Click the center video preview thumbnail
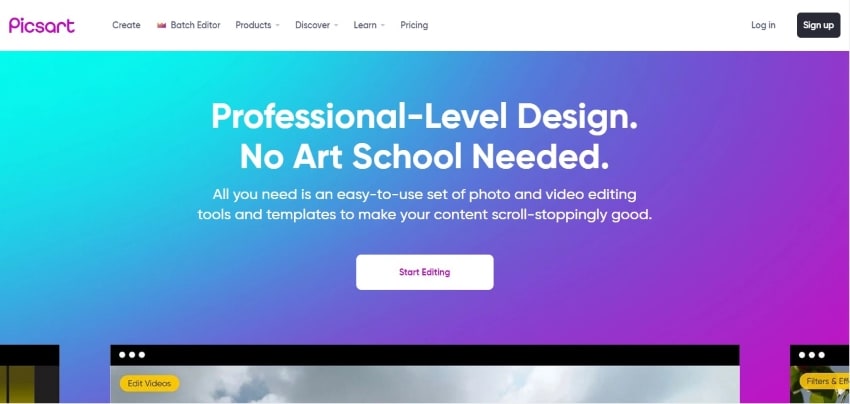 (x=425, y=384)
